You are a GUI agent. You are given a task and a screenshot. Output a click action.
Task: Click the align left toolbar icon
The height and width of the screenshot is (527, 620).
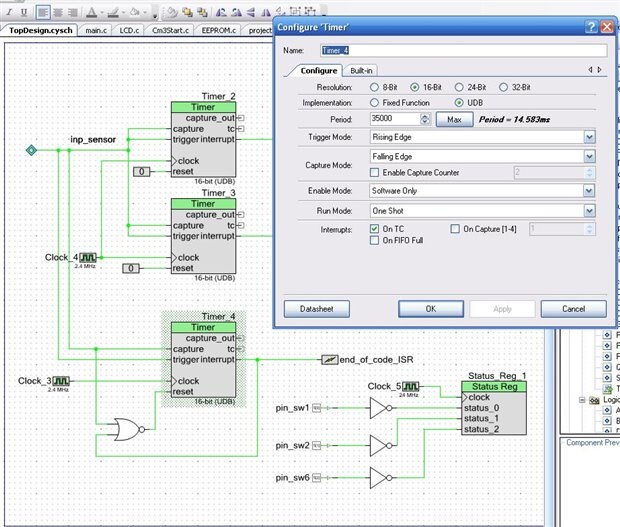tap(43, 13)
